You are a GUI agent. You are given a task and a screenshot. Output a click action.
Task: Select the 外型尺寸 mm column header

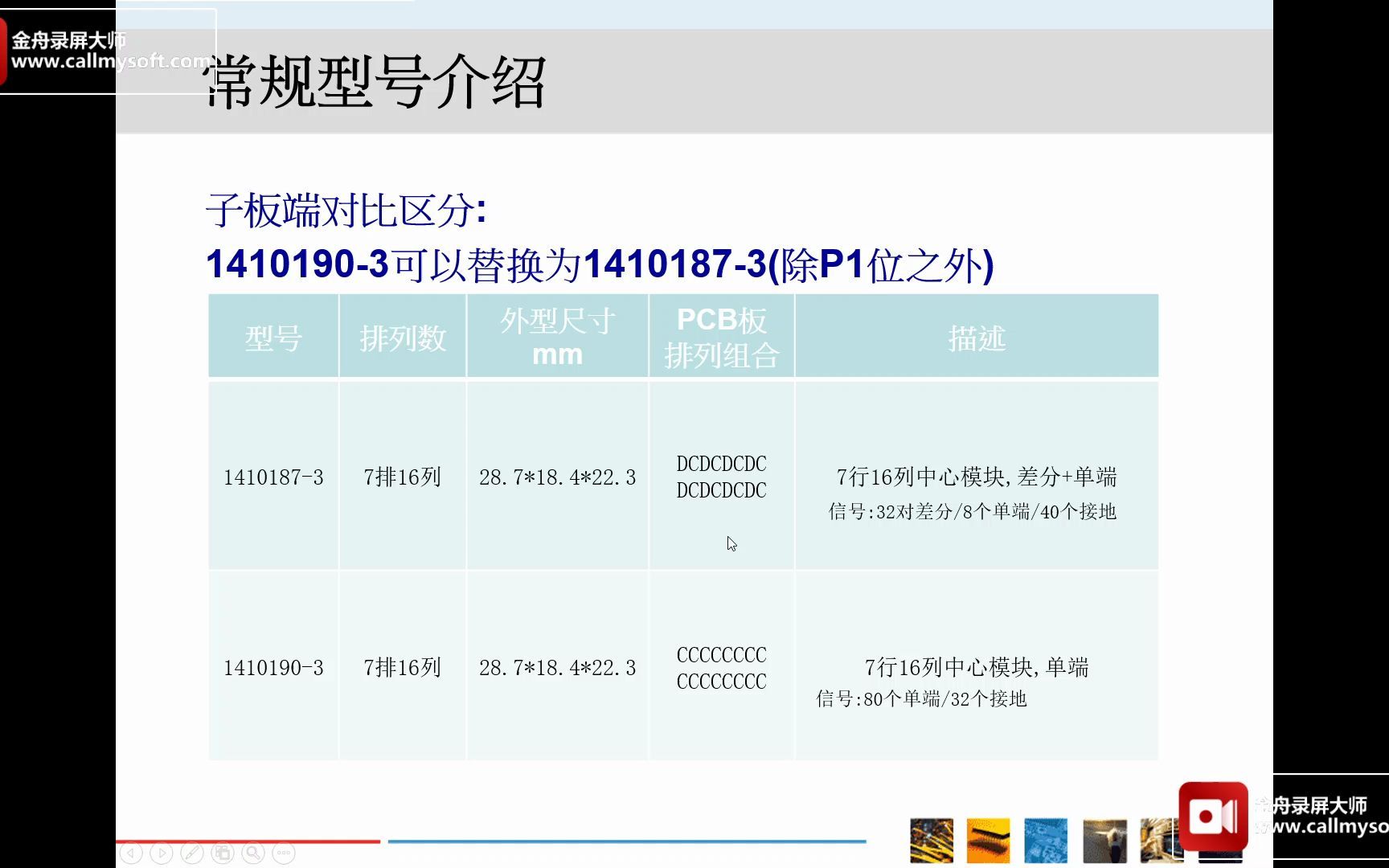pyautogui.click(x=557, y=337)
